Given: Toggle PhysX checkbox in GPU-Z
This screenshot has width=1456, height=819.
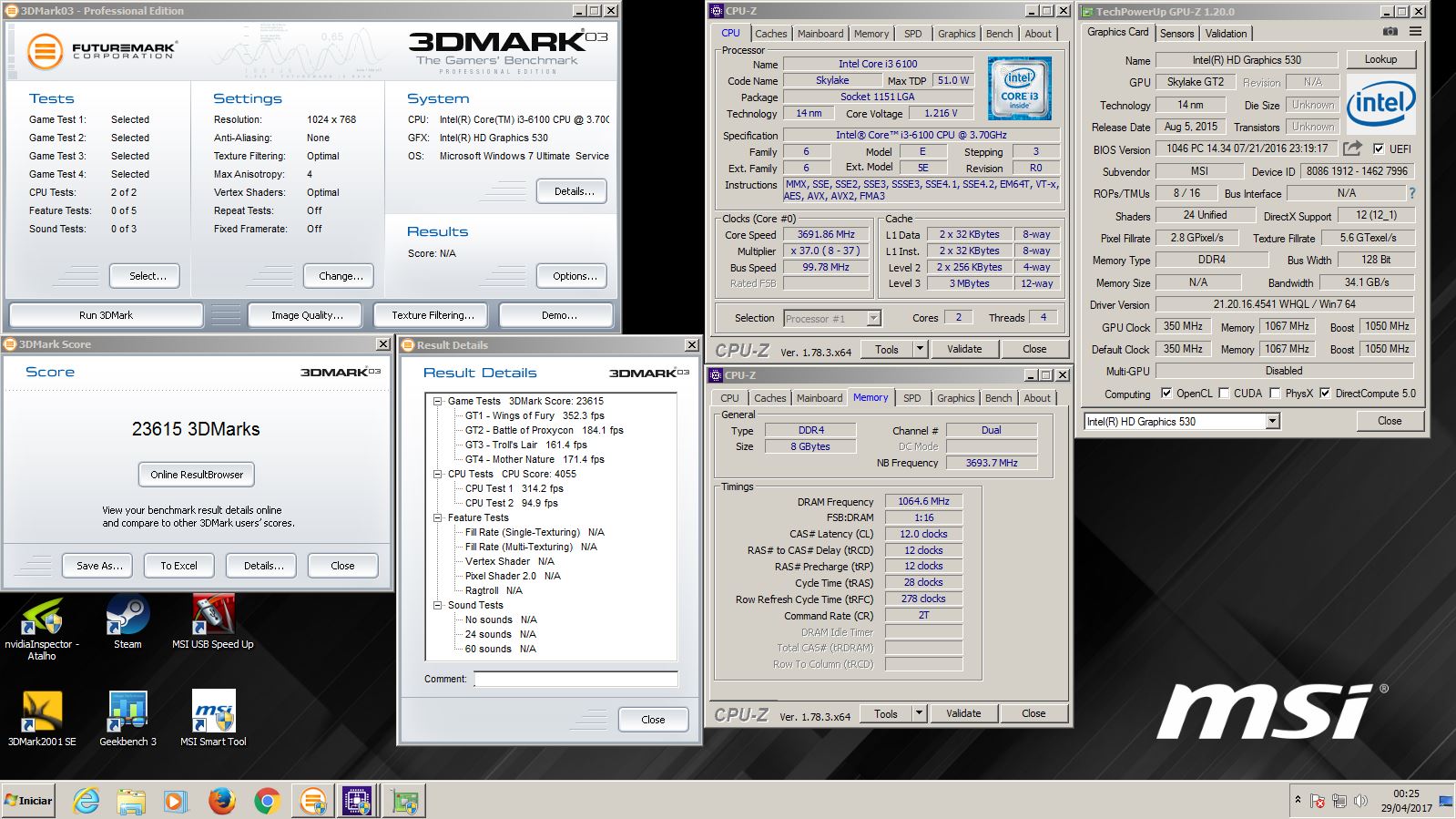Looking at the screenshot, I should (x=1275, y=393).
